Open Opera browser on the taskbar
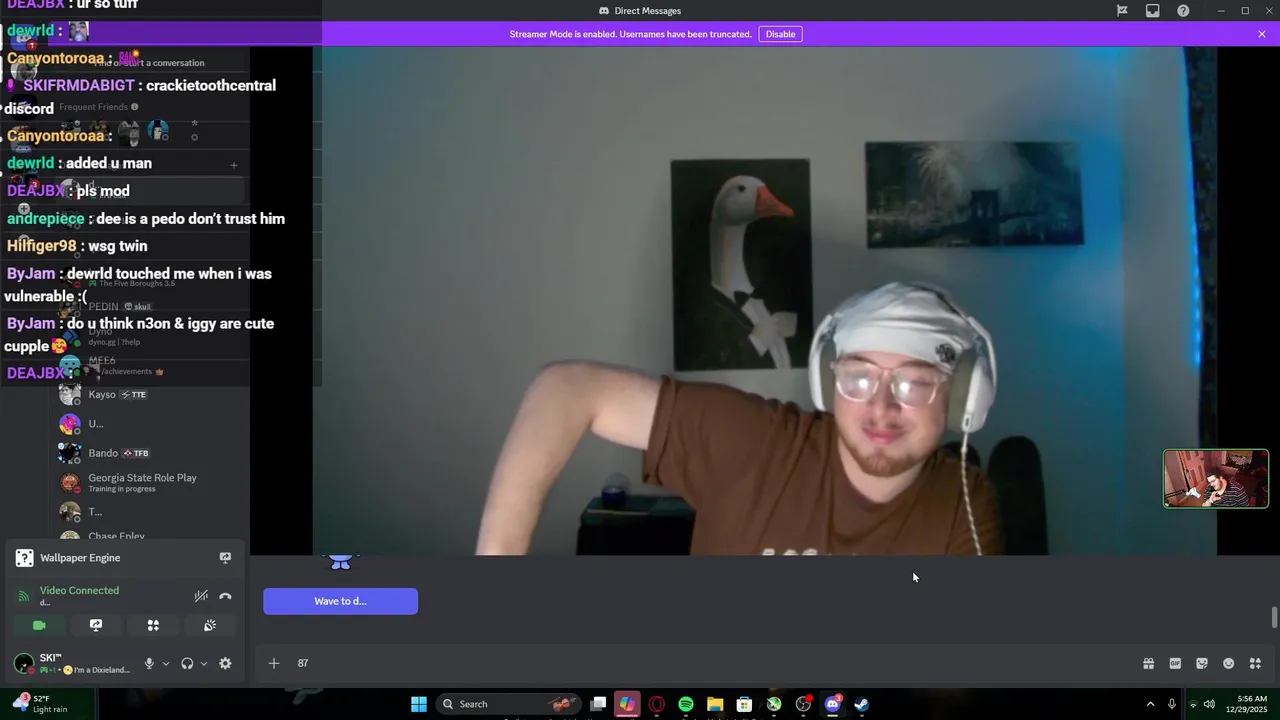Image resolution: width=1280 pixels, height=720 pixels. (657, 704)
